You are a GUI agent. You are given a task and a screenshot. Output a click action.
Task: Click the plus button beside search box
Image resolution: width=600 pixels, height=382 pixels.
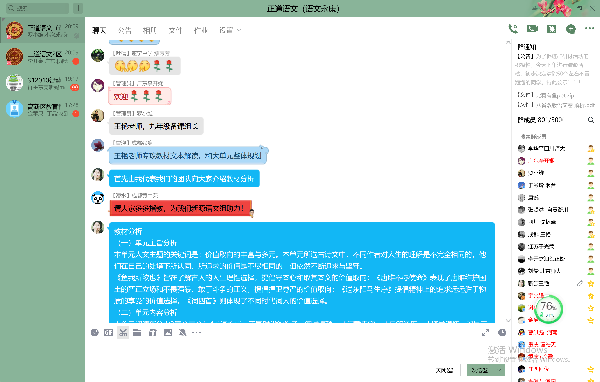click(78, 8)
